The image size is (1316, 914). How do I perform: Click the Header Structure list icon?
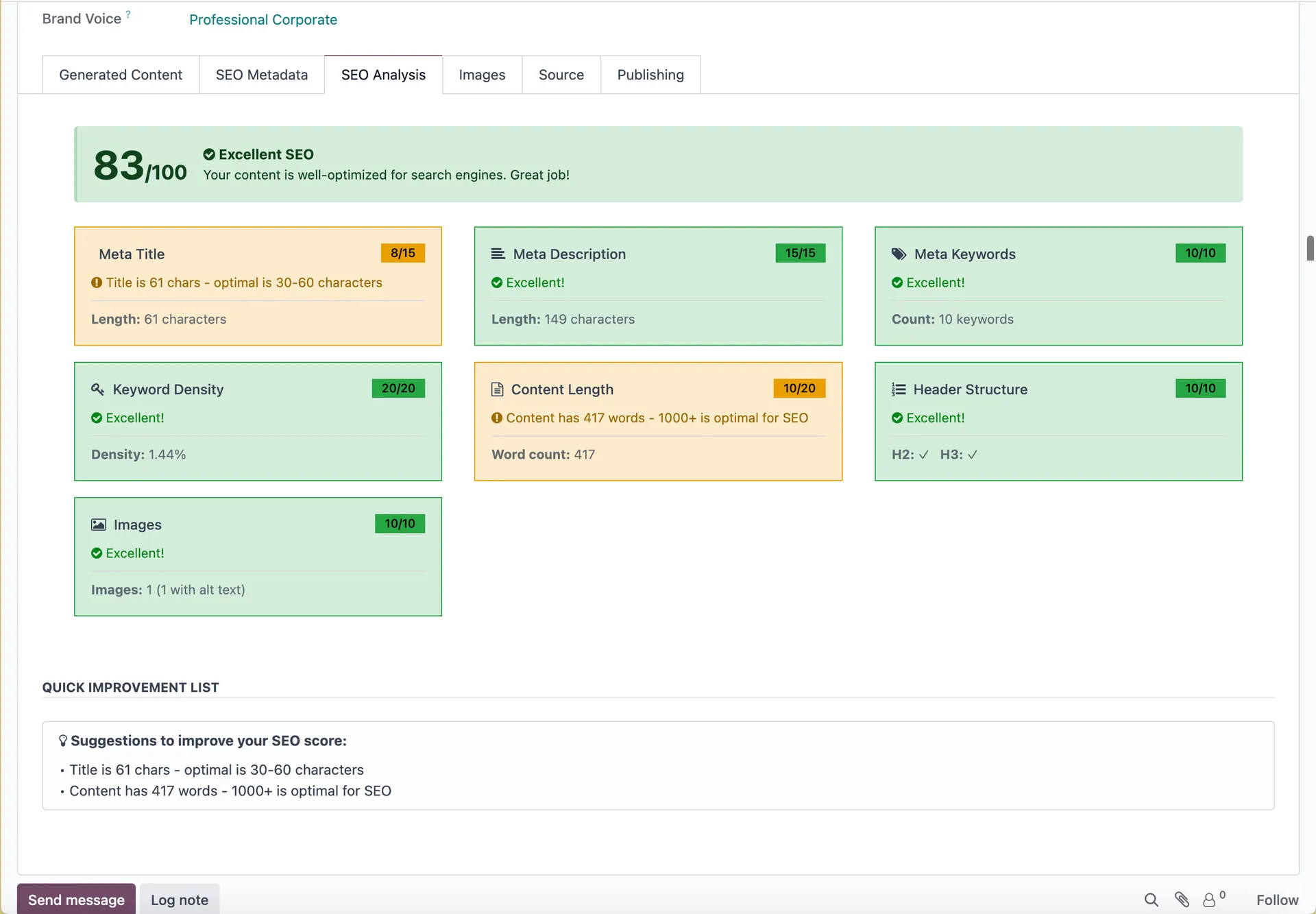(x=899, y=389)
